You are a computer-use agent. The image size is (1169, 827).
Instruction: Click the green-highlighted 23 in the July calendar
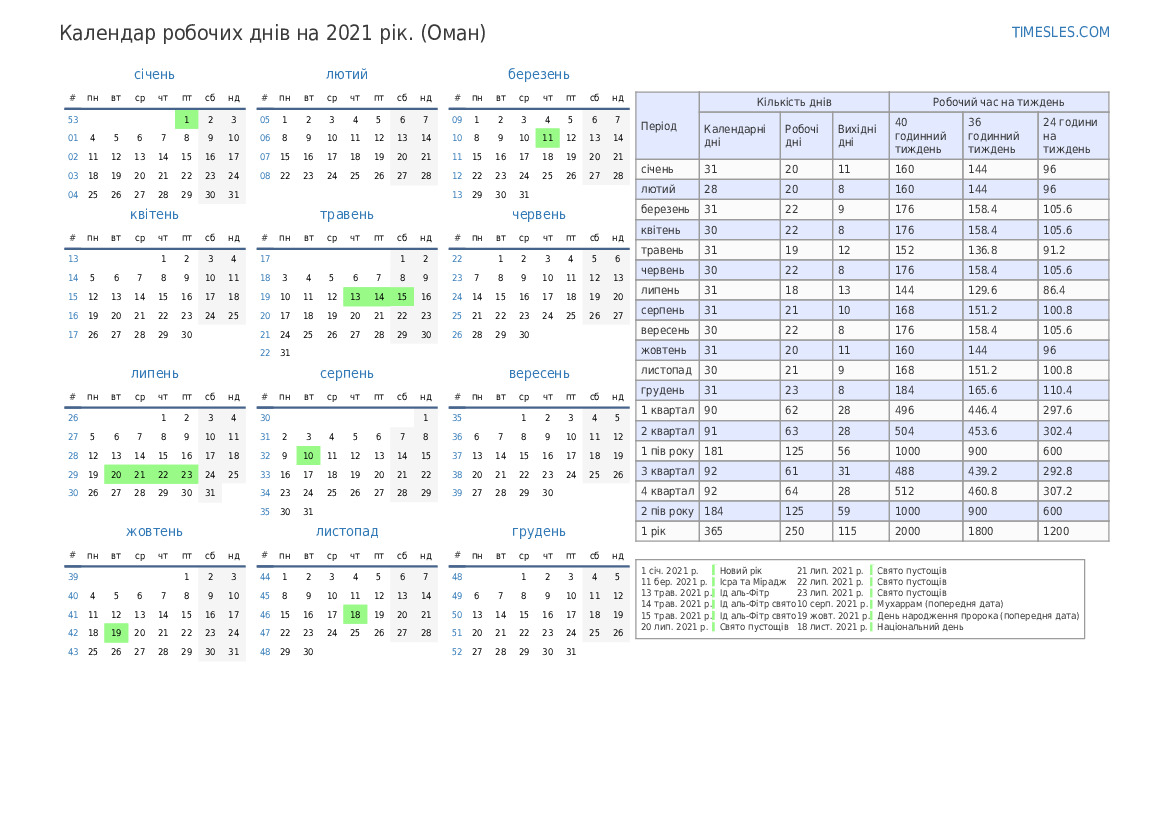tap(186, 474)
